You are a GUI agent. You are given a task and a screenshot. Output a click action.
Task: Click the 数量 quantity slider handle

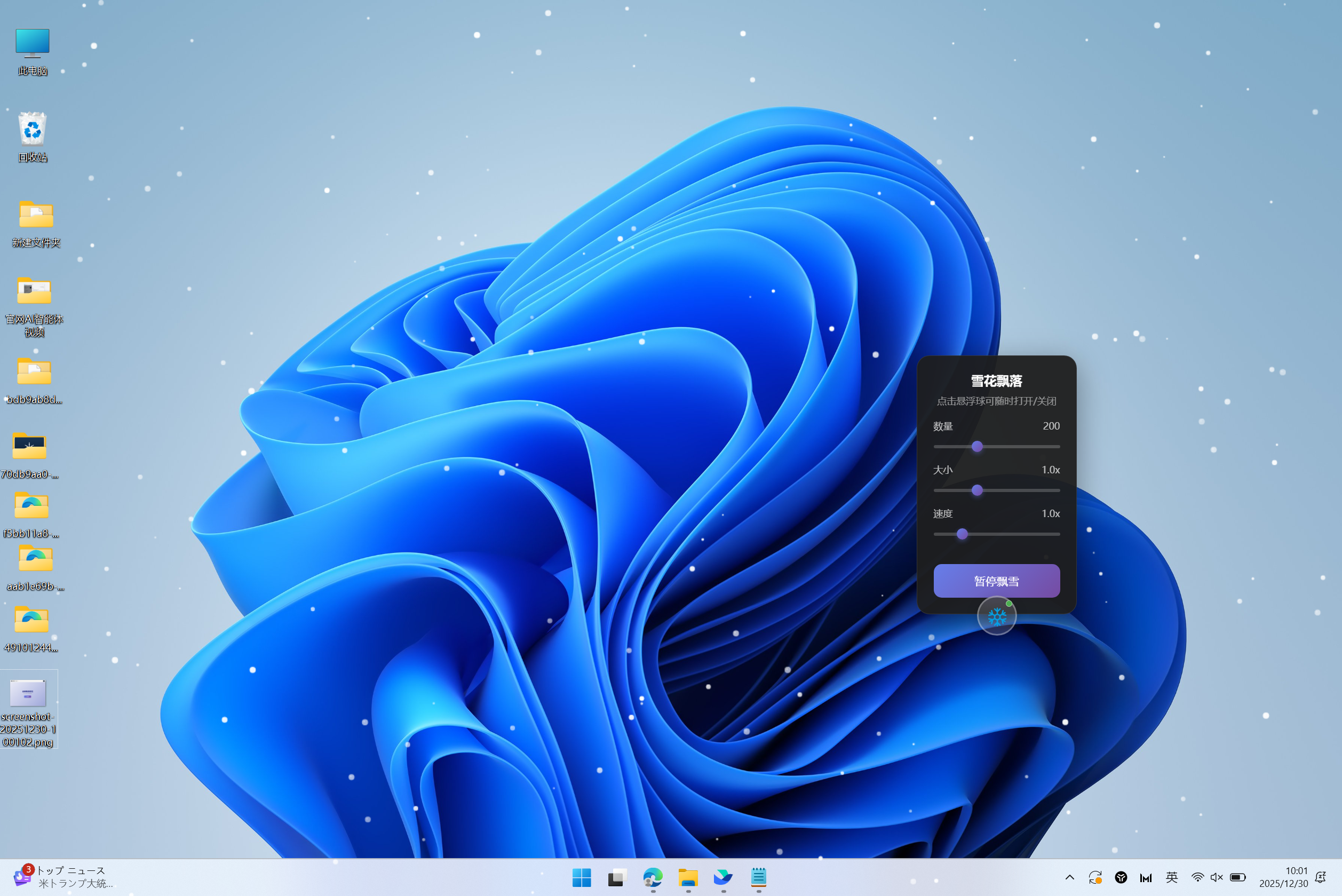977,446
